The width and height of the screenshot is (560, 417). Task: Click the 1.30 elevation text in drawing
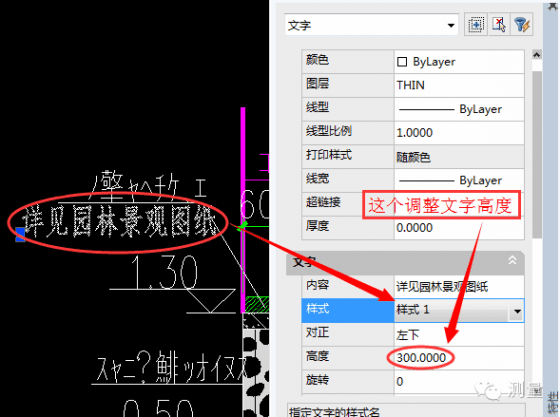[x=164, y=272]
